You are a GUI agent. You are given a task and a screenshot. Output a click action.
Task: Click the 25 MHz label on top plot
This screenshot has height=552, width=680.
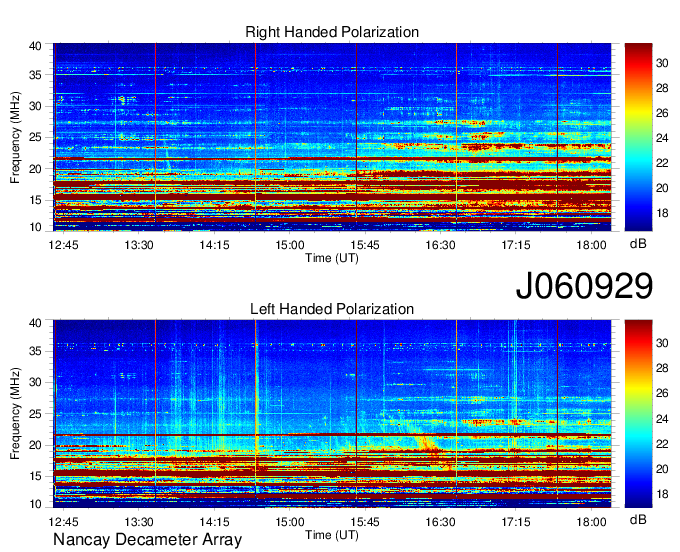tap(35, 137)
